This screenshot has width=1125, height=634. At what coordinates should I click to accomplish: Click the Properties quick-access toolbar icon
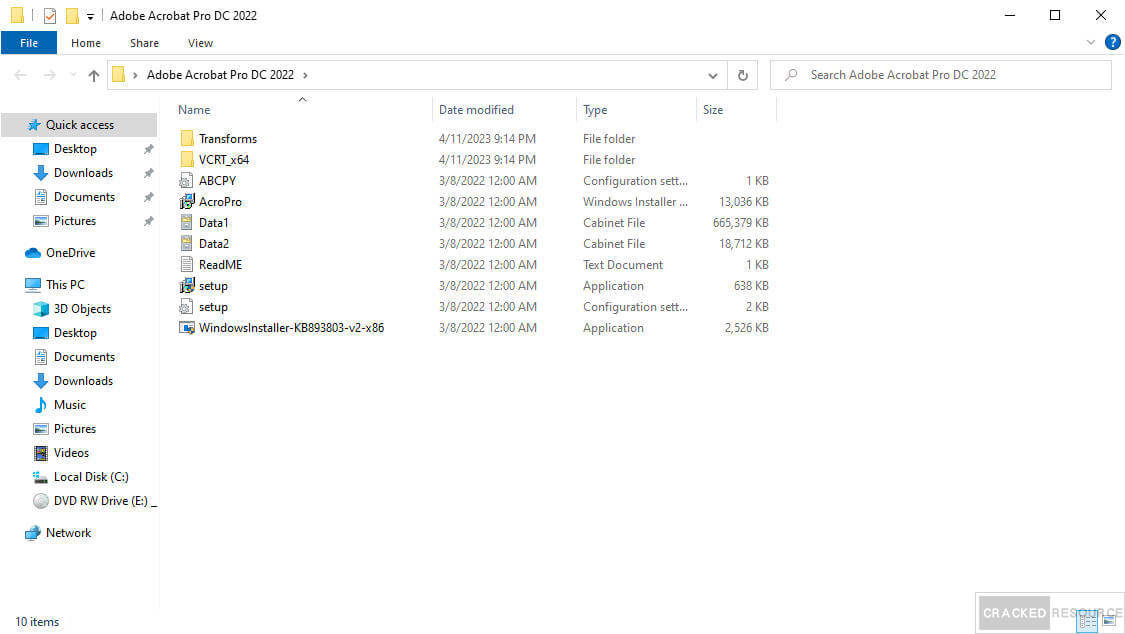(50, 16)
